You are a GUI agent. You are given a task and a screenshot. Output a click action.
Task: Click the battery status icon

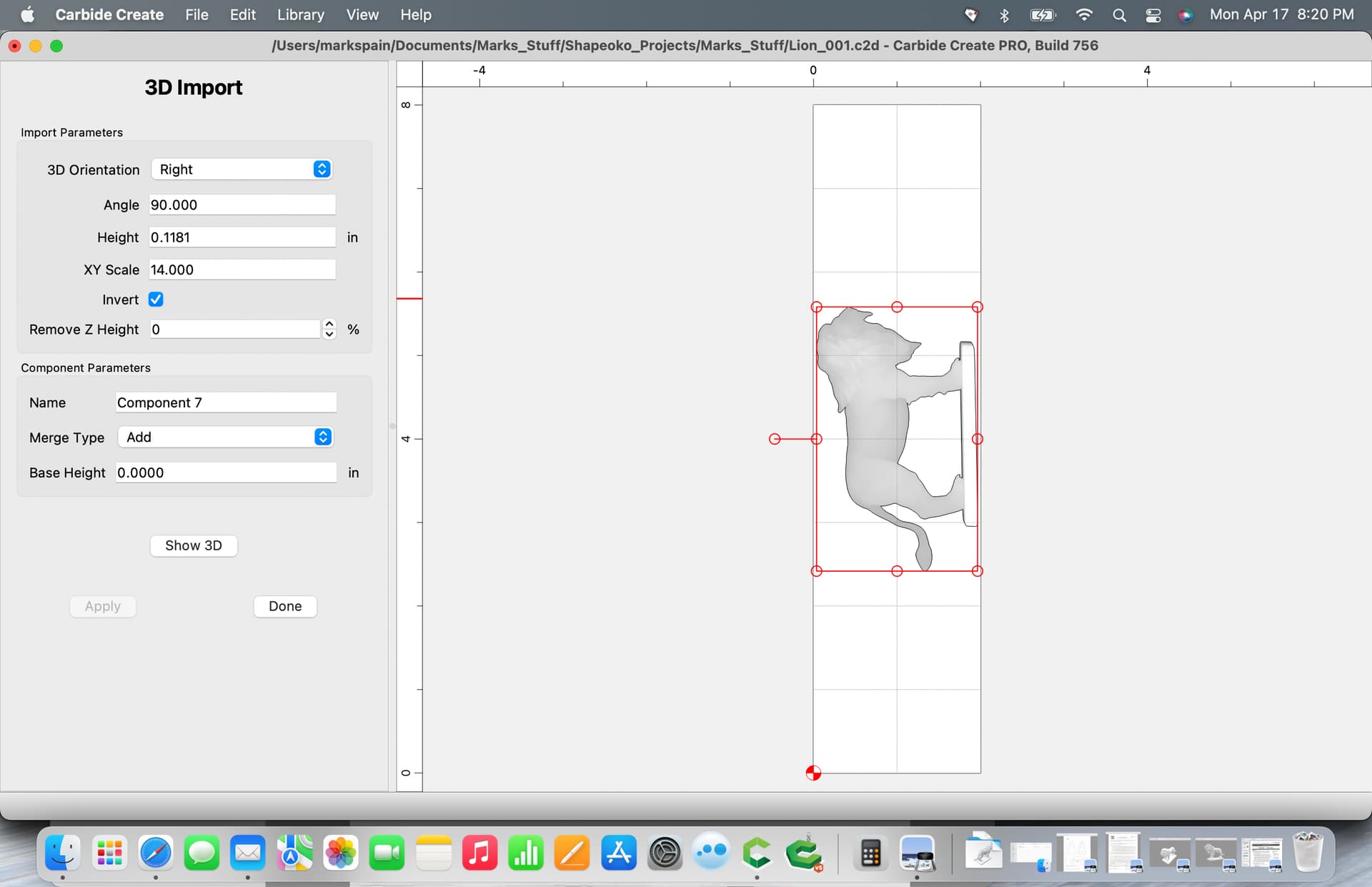pyautogui.click(x=1043, y=15)
